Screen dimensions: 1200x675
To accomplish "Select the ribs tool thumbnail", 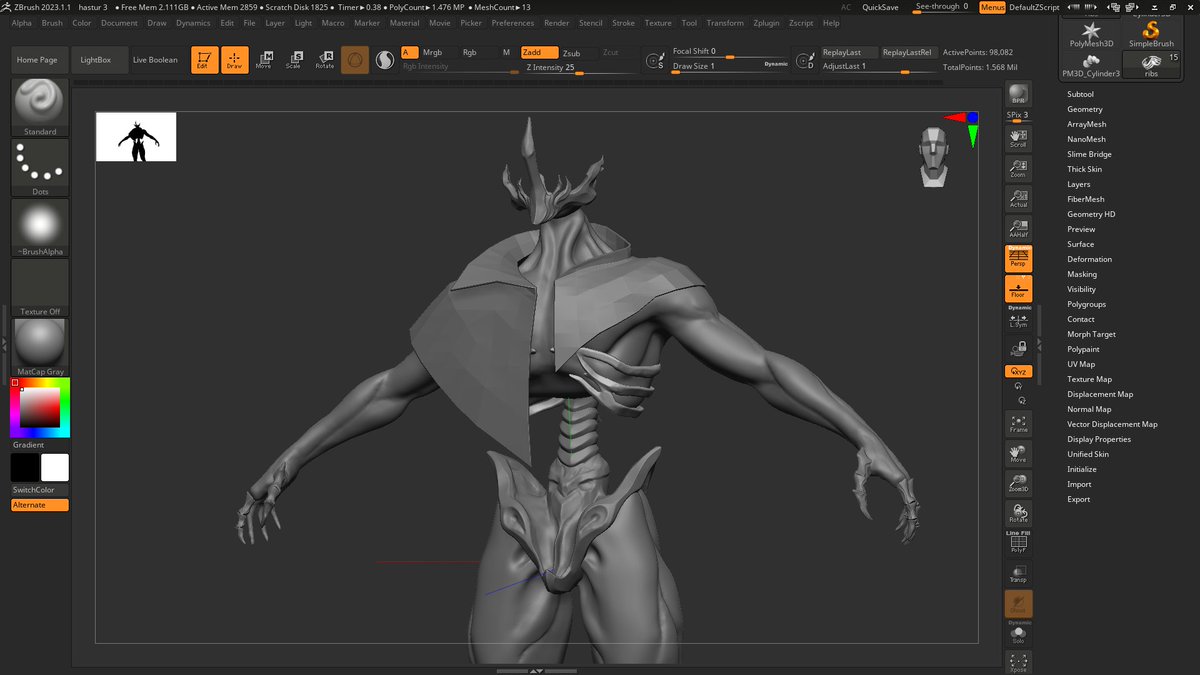I will coord(1151,65).
